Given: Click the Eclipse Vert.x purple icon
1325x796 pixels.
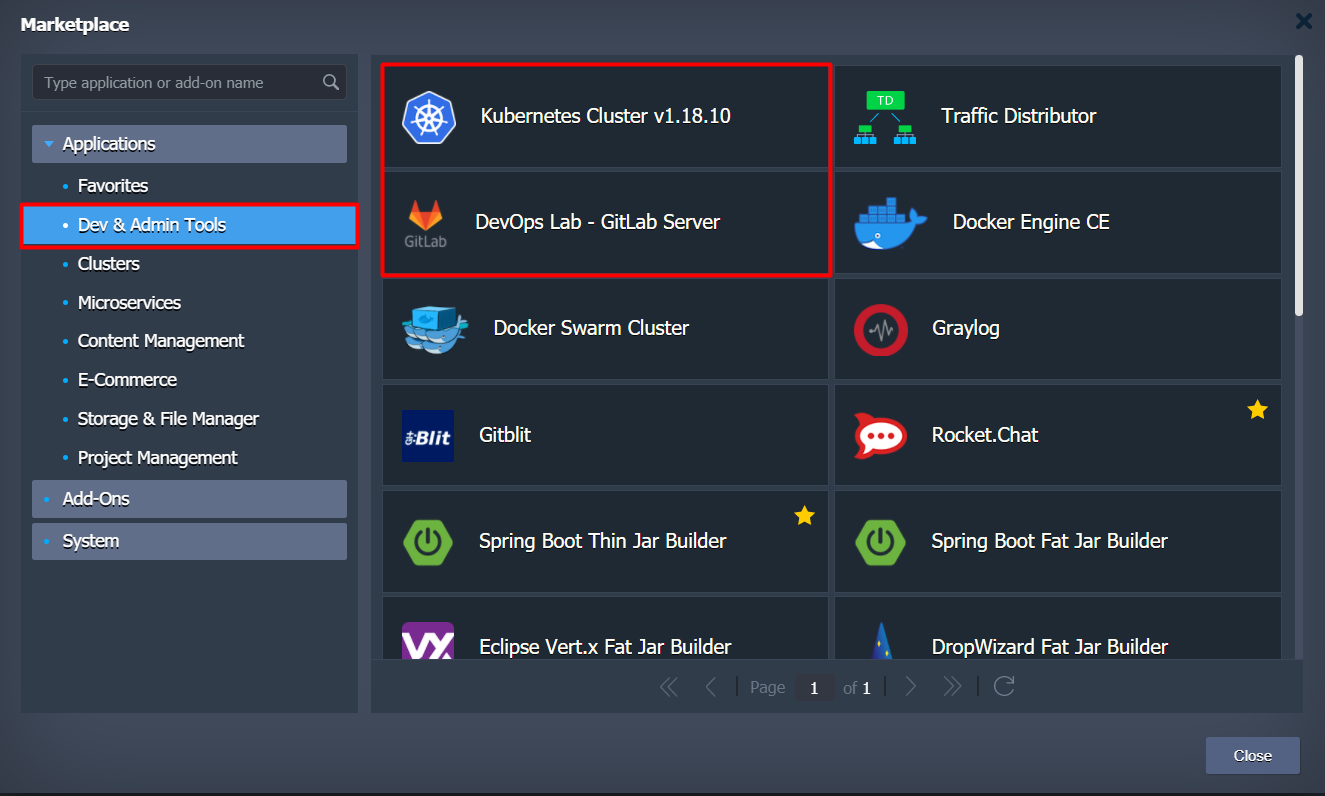Looking at the screenshot, I should pyautogui.click(x=428, y=641).
